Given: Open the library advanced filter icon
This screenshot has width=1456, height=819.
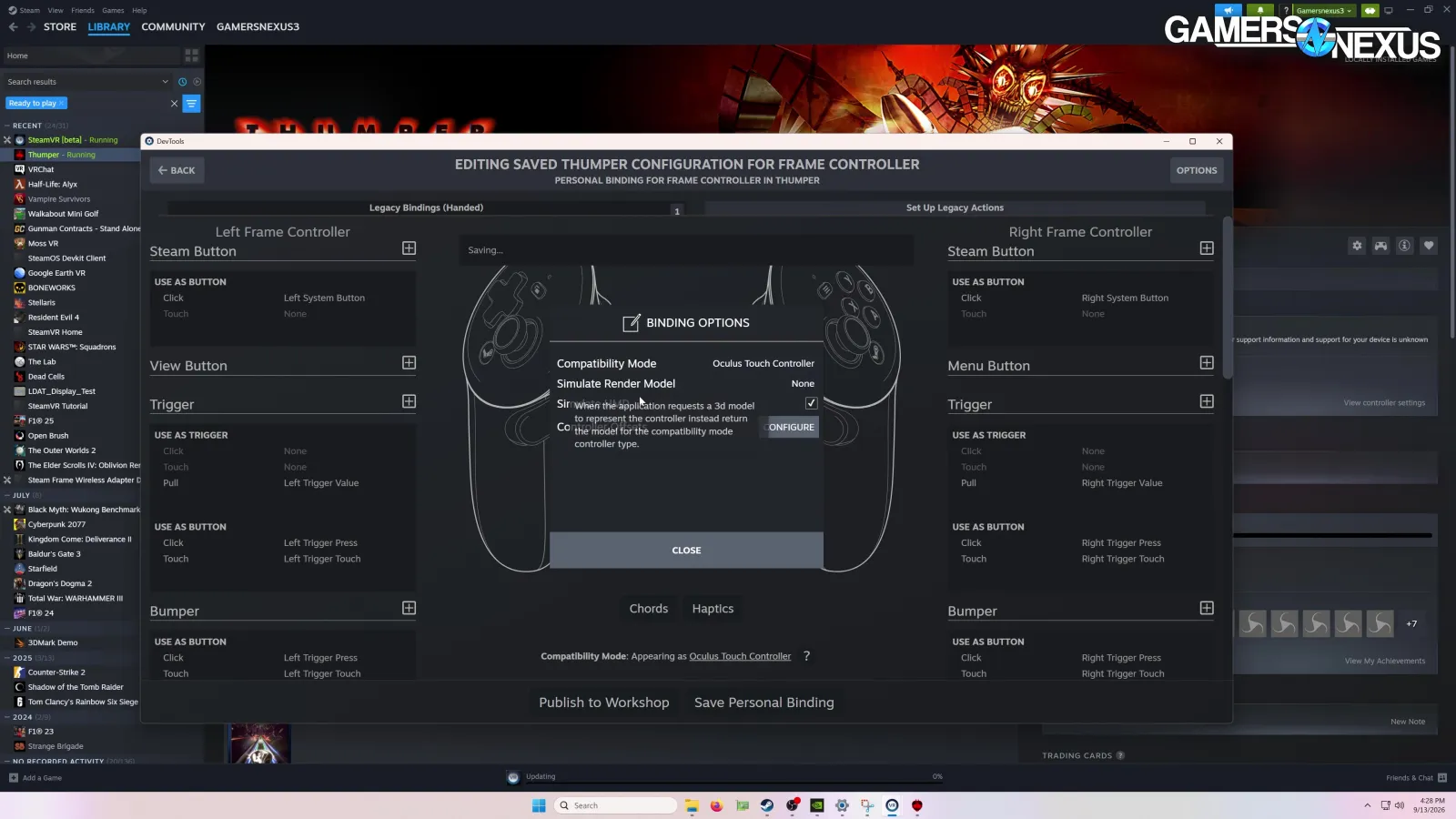Looking at the screenshot, I should coord(191,104).
